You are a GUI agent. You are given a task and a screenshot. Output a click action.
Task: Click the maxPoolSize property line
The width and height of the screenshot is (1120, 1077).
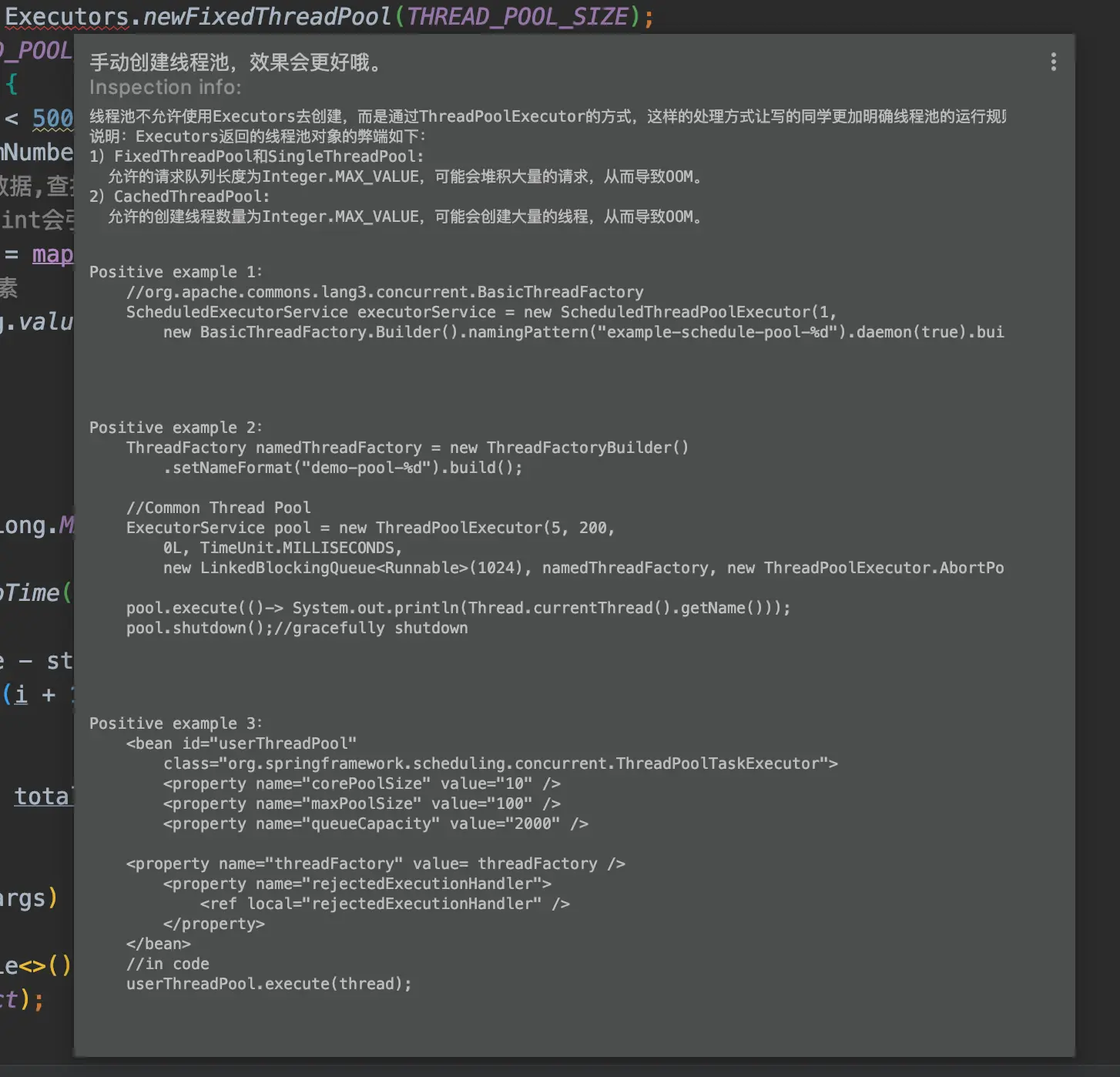(x=362, y=804)
